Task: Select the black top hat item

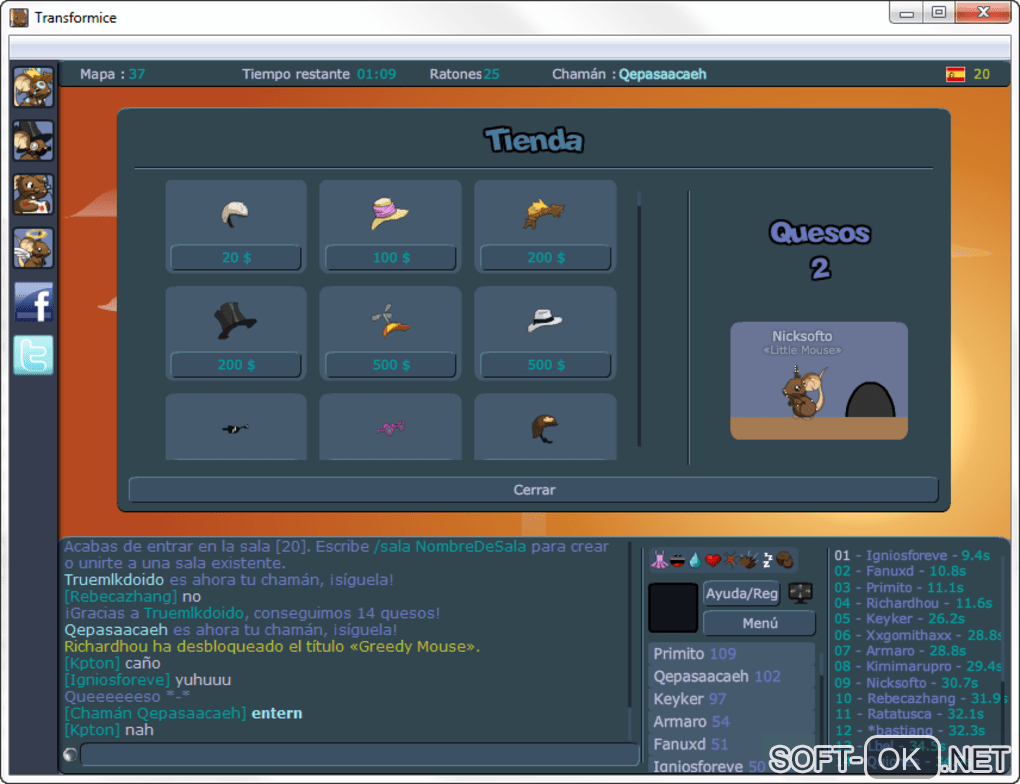Action: tap(235, 320)
